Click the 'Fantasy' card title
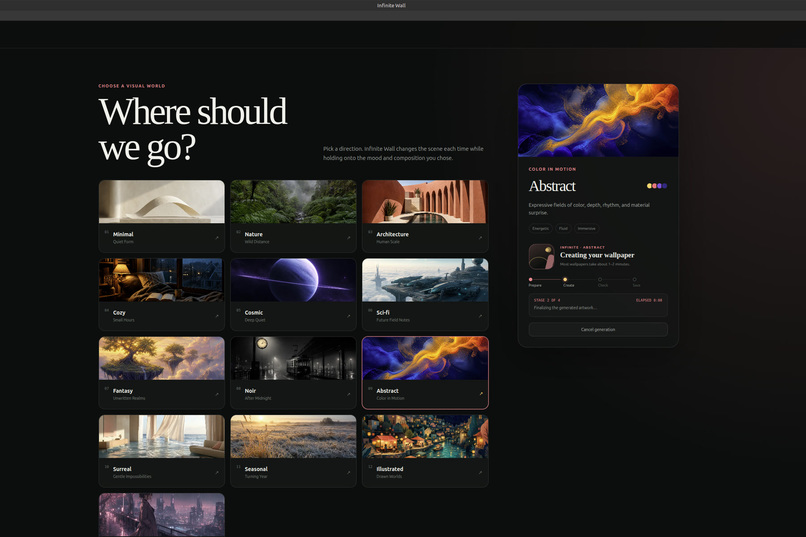The height and width of the screenshot is (537, 806). coord(123,391)
